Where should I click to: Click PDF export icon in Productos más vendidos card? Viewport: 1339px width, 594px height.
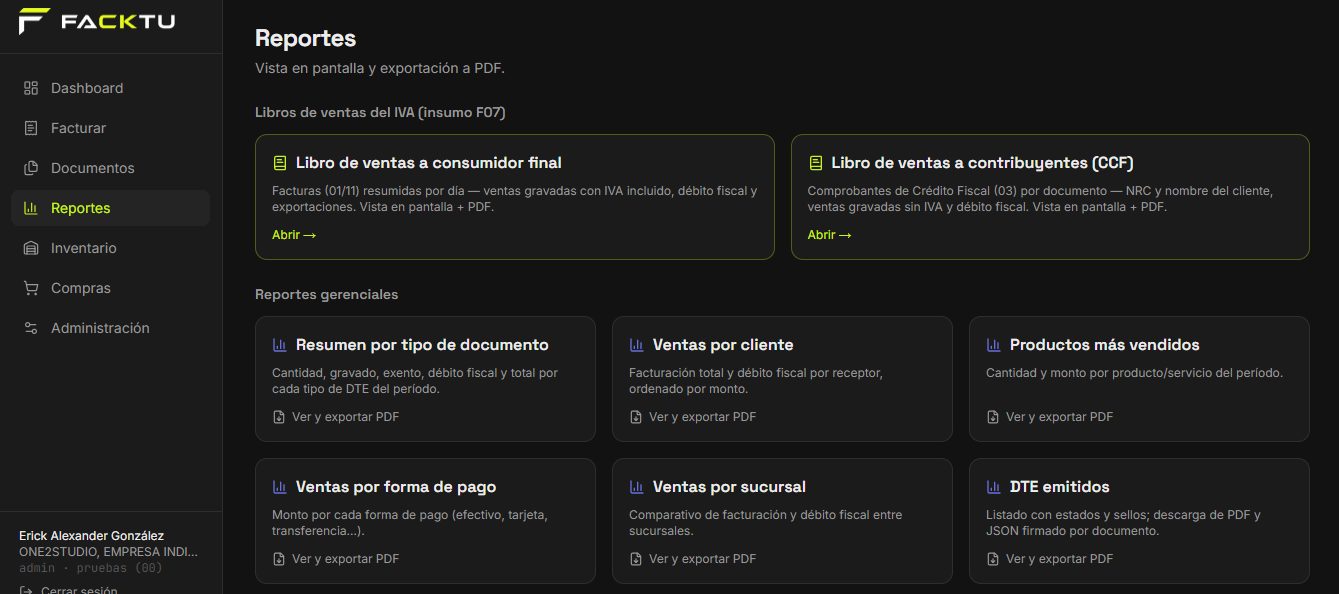coord(993,417)
